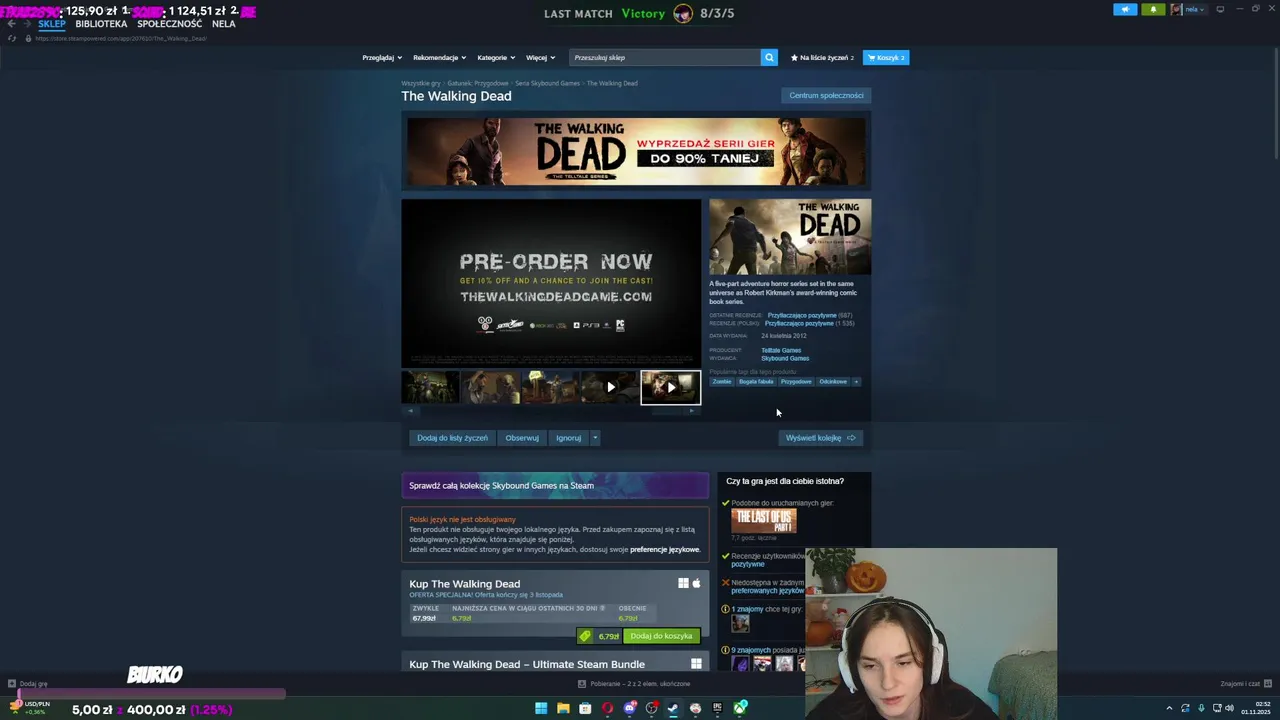Viewport: 1280px width, 720px height.
Task: Click the Obserwuj button
Action: click(522, 438)
